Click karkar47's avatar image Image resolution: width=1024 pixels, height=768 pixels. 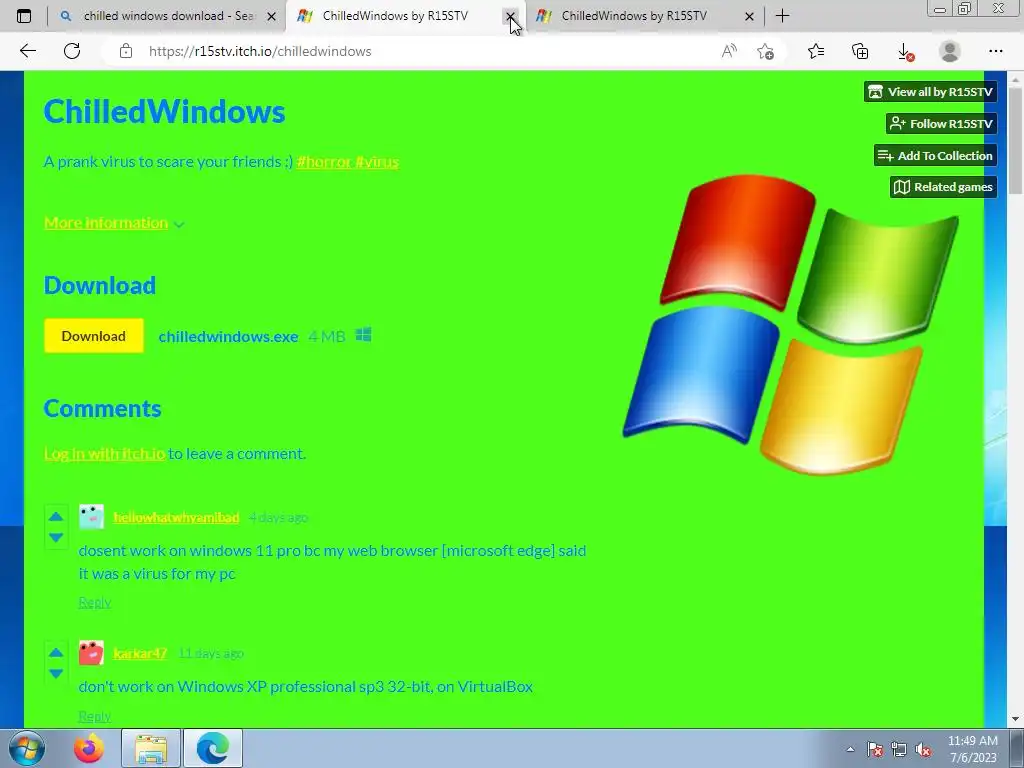91,652
